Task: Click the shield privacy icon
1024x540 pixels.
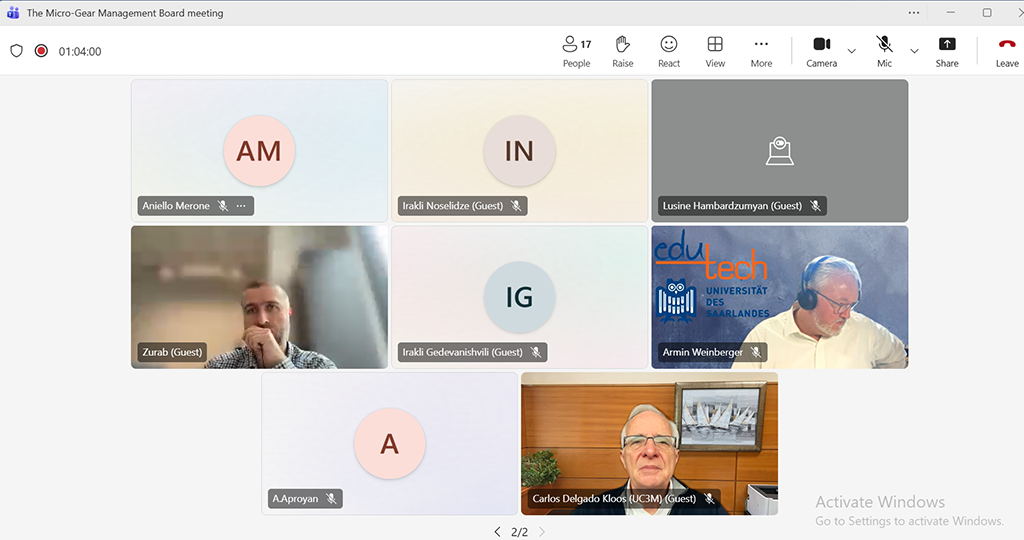Action: 16,51
